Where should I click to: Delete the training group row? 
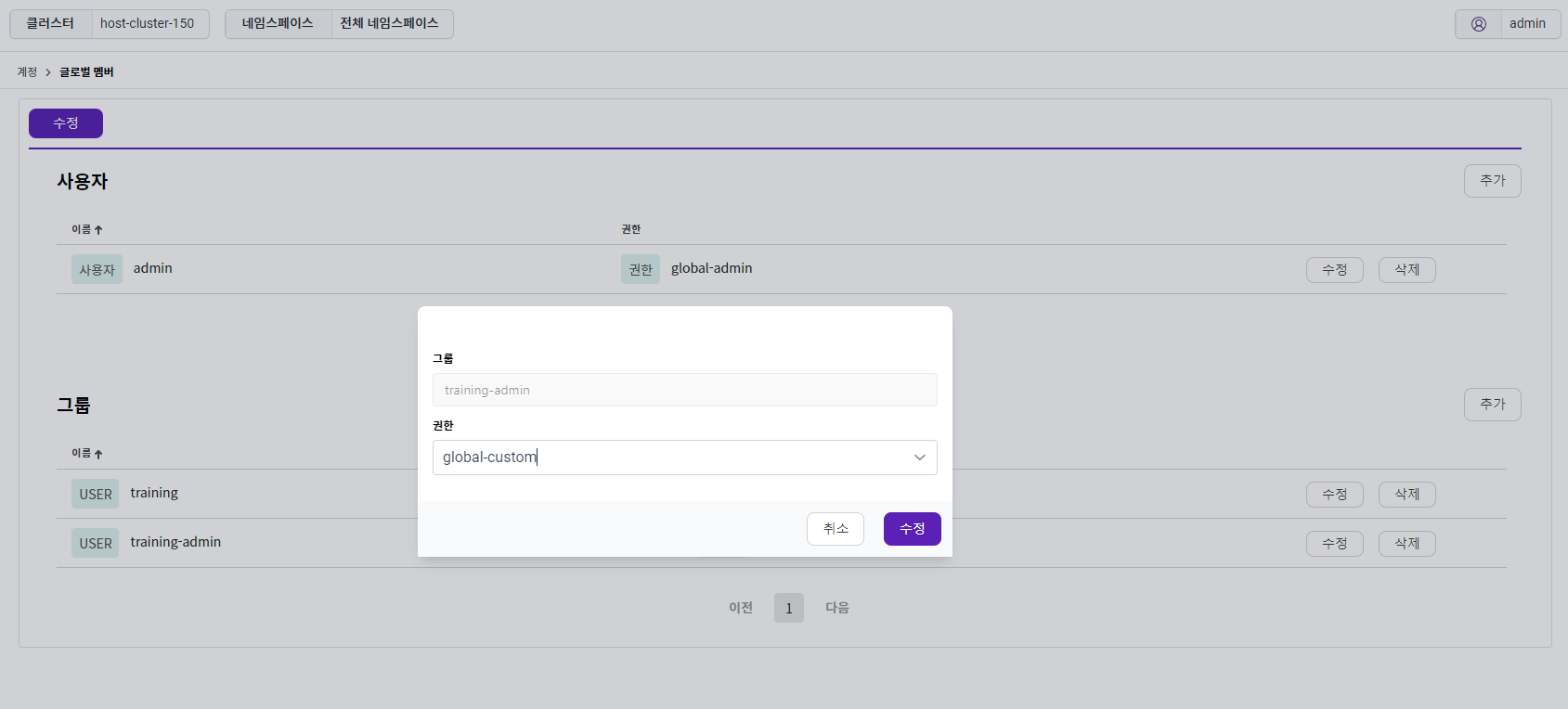1407,495
